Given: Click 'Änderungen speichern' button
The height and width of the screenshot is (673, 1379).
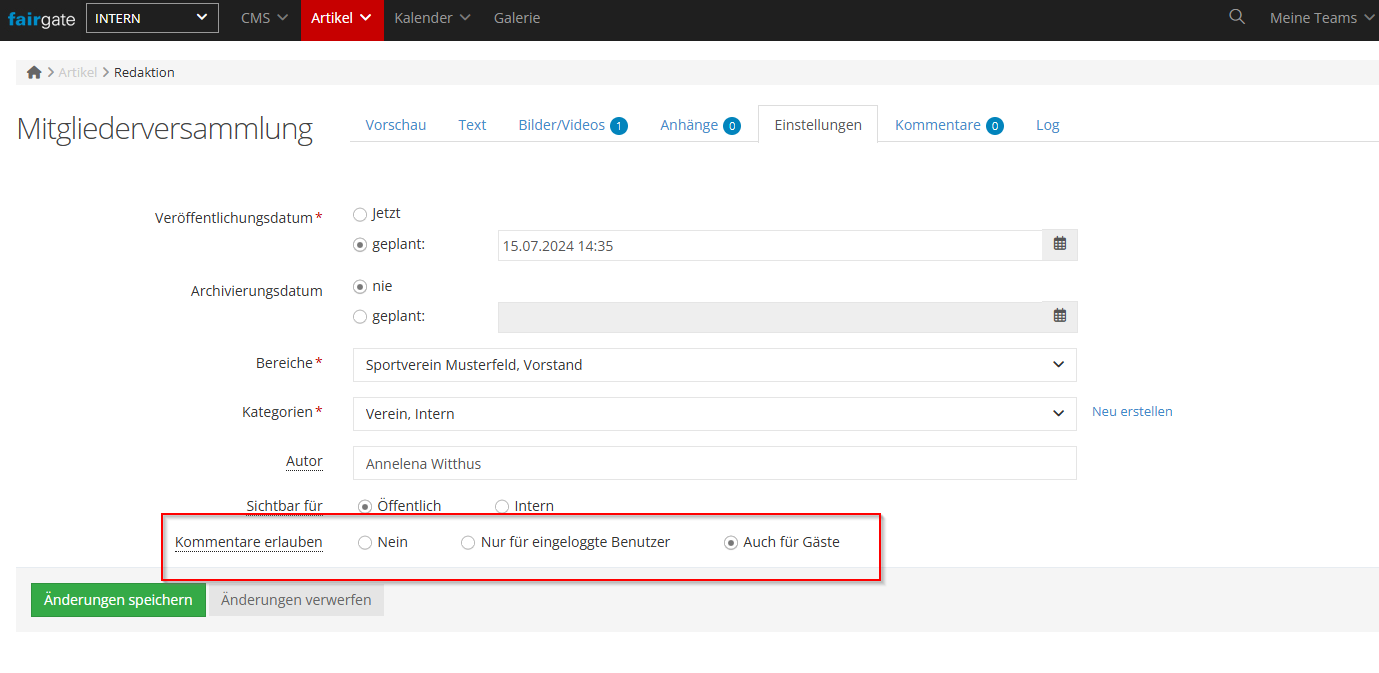Looking at the screenshot, I should coord(118,600).
